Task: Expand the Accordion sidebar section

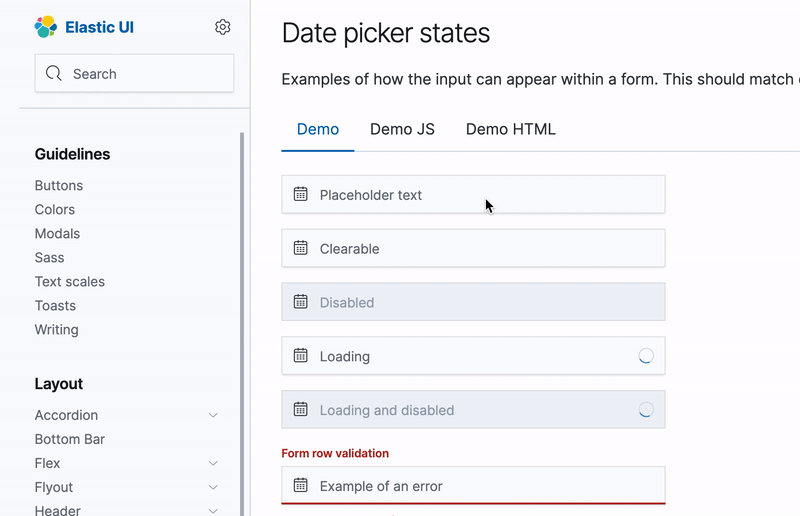Action: [213, 415]
